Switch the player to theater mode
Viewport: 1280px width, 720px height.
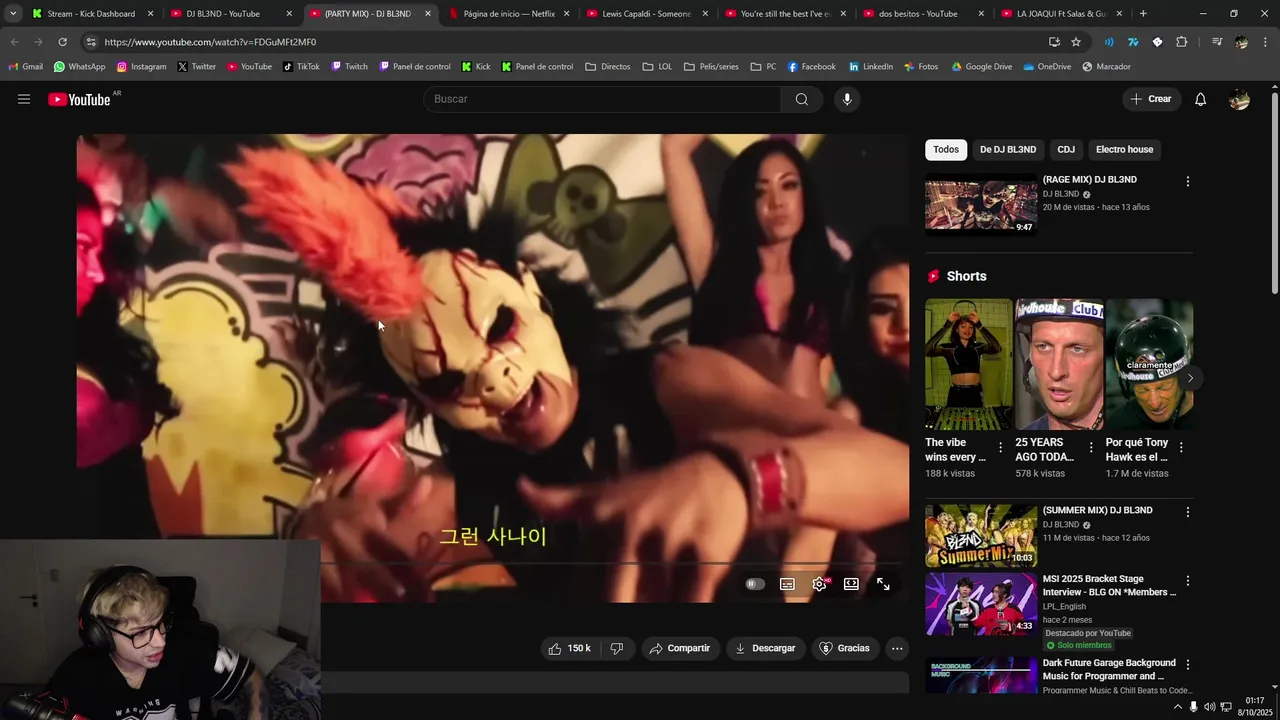[x=851, y=584]
